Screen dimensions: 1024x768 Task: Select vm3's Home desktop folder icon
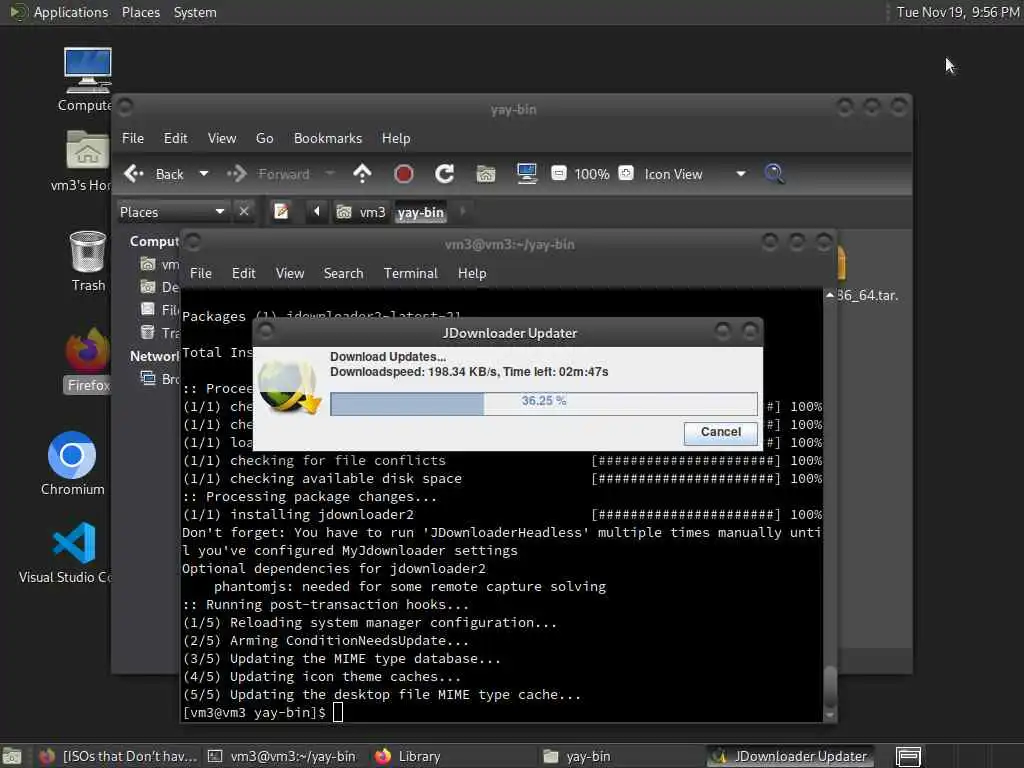[83, 160]
